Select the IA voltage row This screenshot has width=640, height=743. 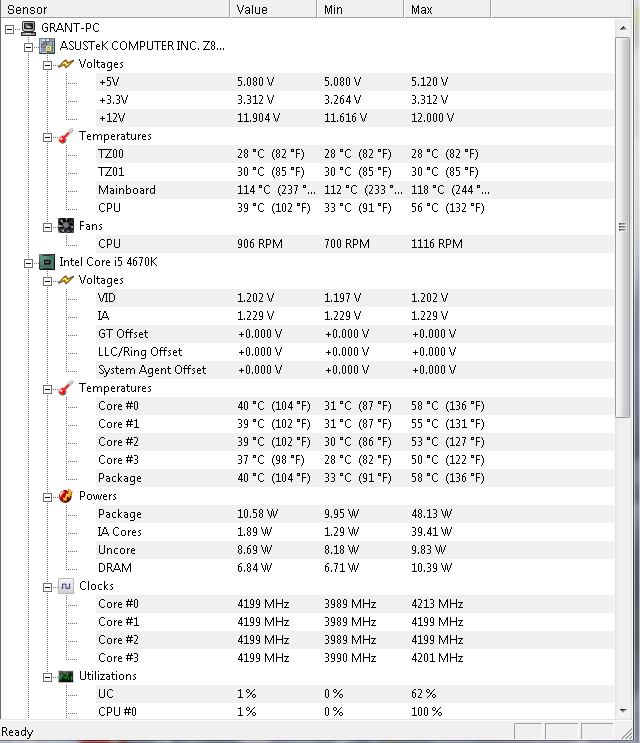[355, 316]
